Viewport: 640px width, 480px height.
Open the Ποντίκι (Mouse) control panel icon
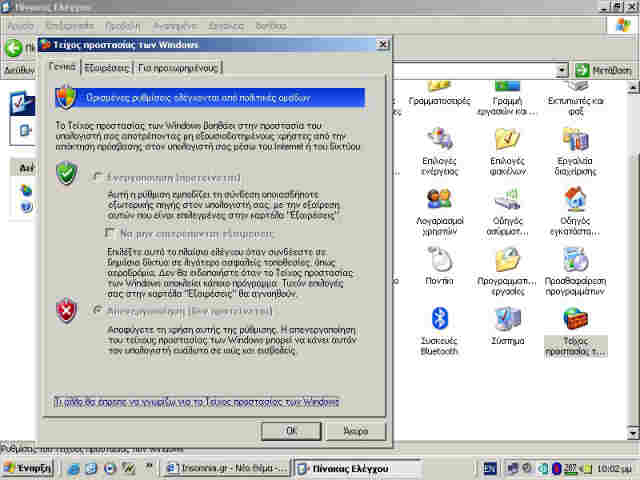point(438,260)
